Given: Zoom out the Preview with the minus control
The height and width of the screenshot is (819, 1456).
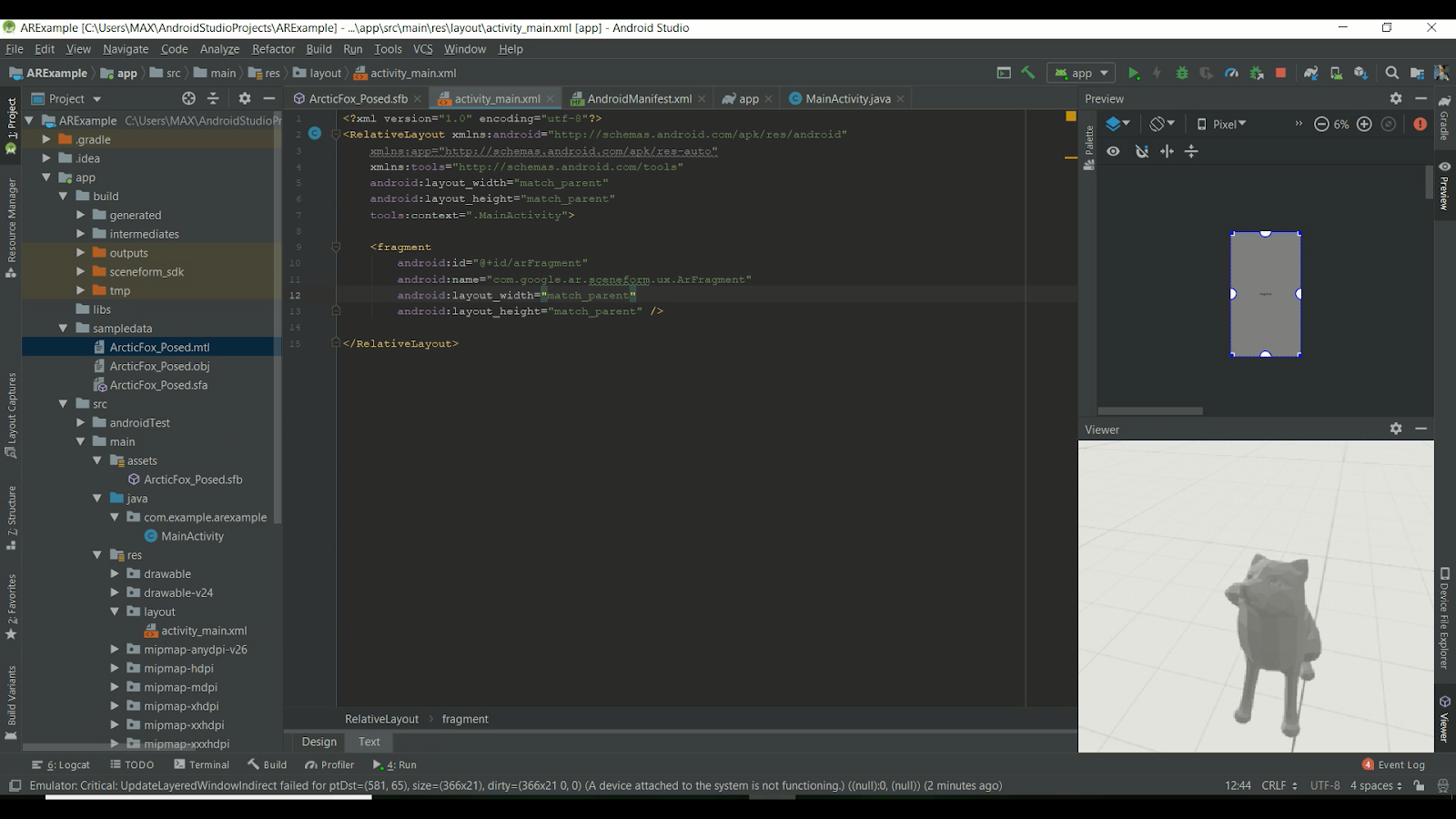Looking at the screenshot, I should pos(1323,125).
